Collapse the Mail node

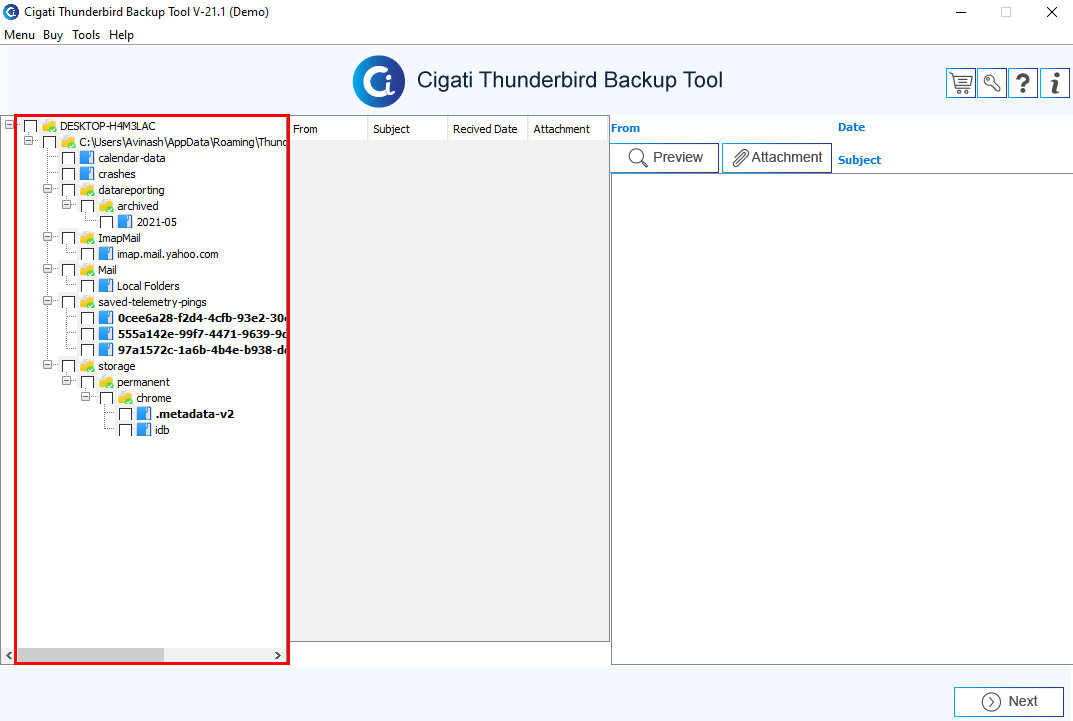tap(47, 269)
